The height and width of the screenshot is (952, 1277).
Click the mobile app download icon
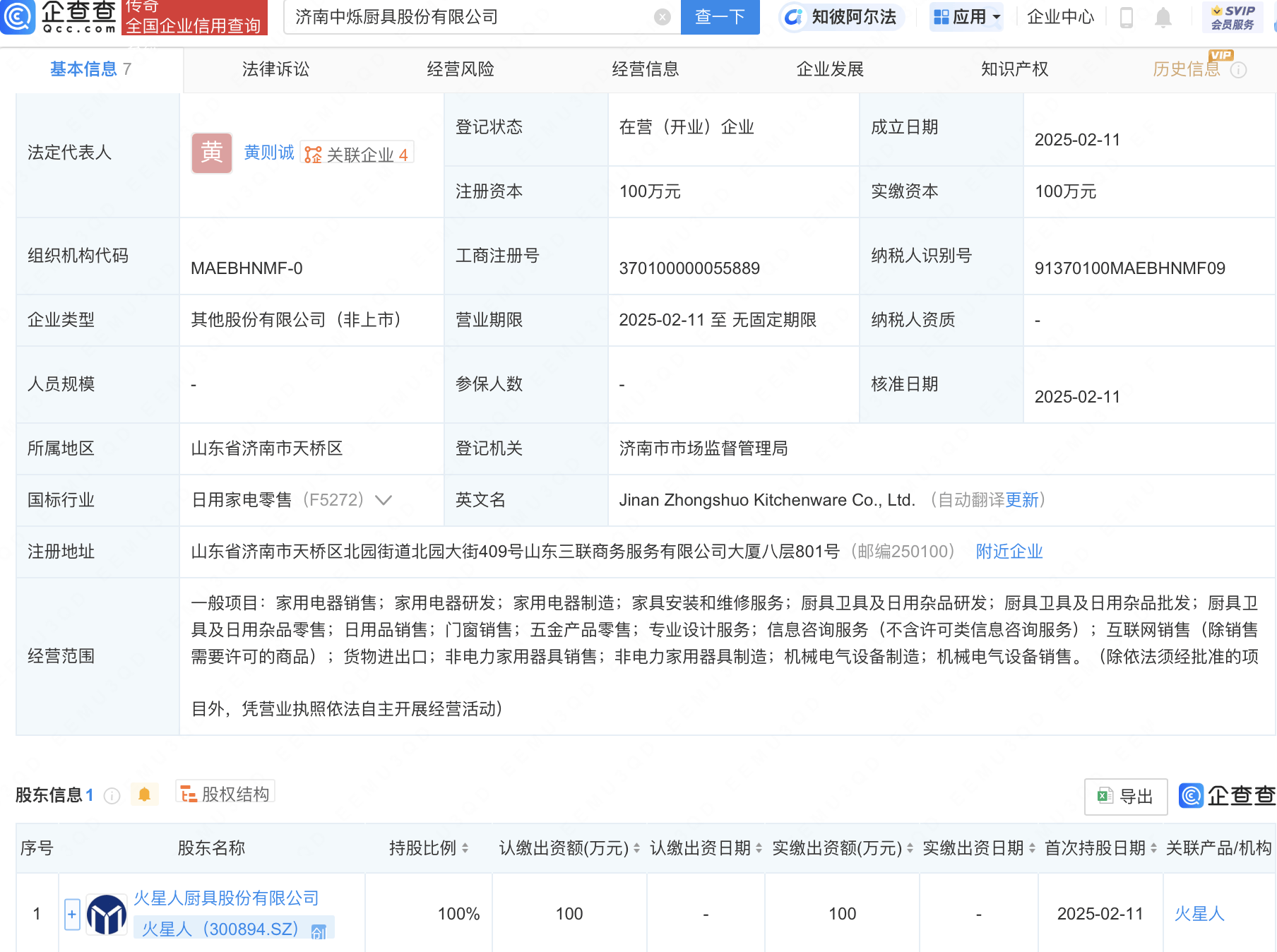[1126, 18]
